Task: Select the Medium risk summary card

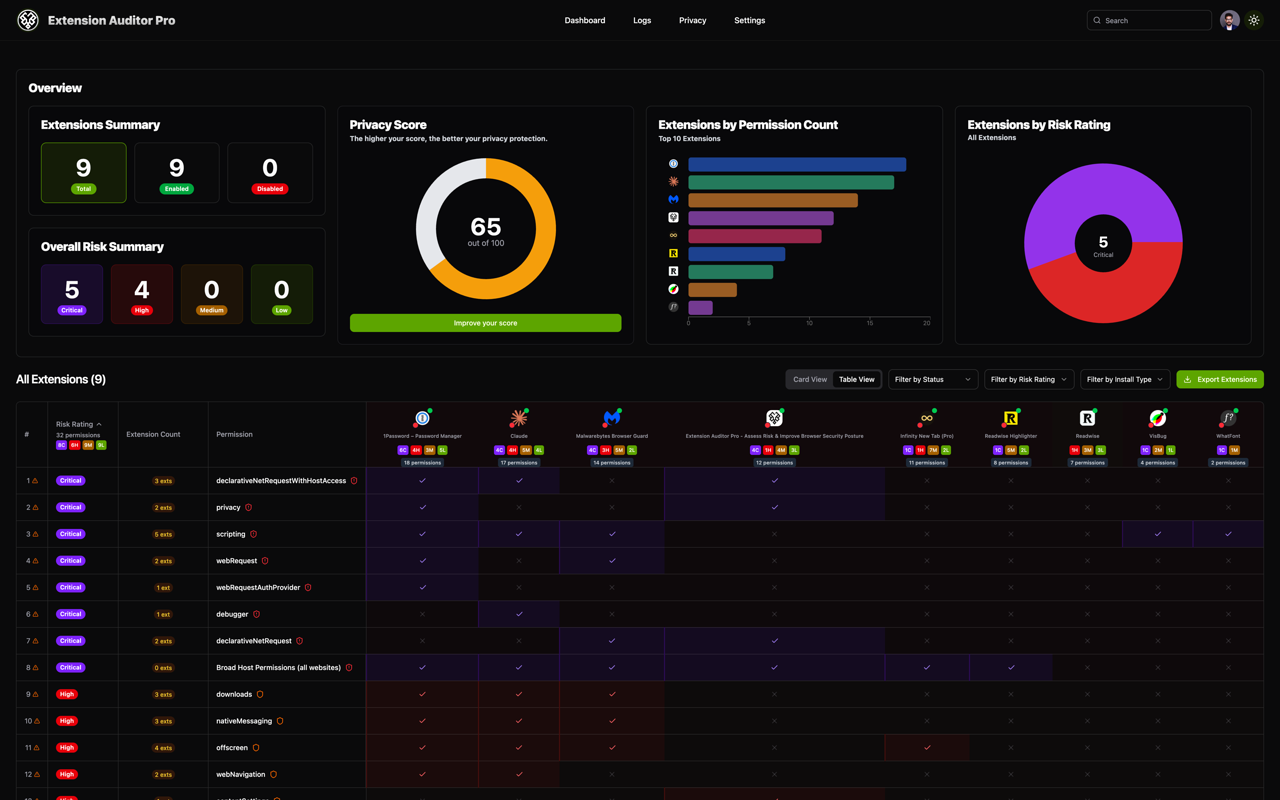Action: 212,294
